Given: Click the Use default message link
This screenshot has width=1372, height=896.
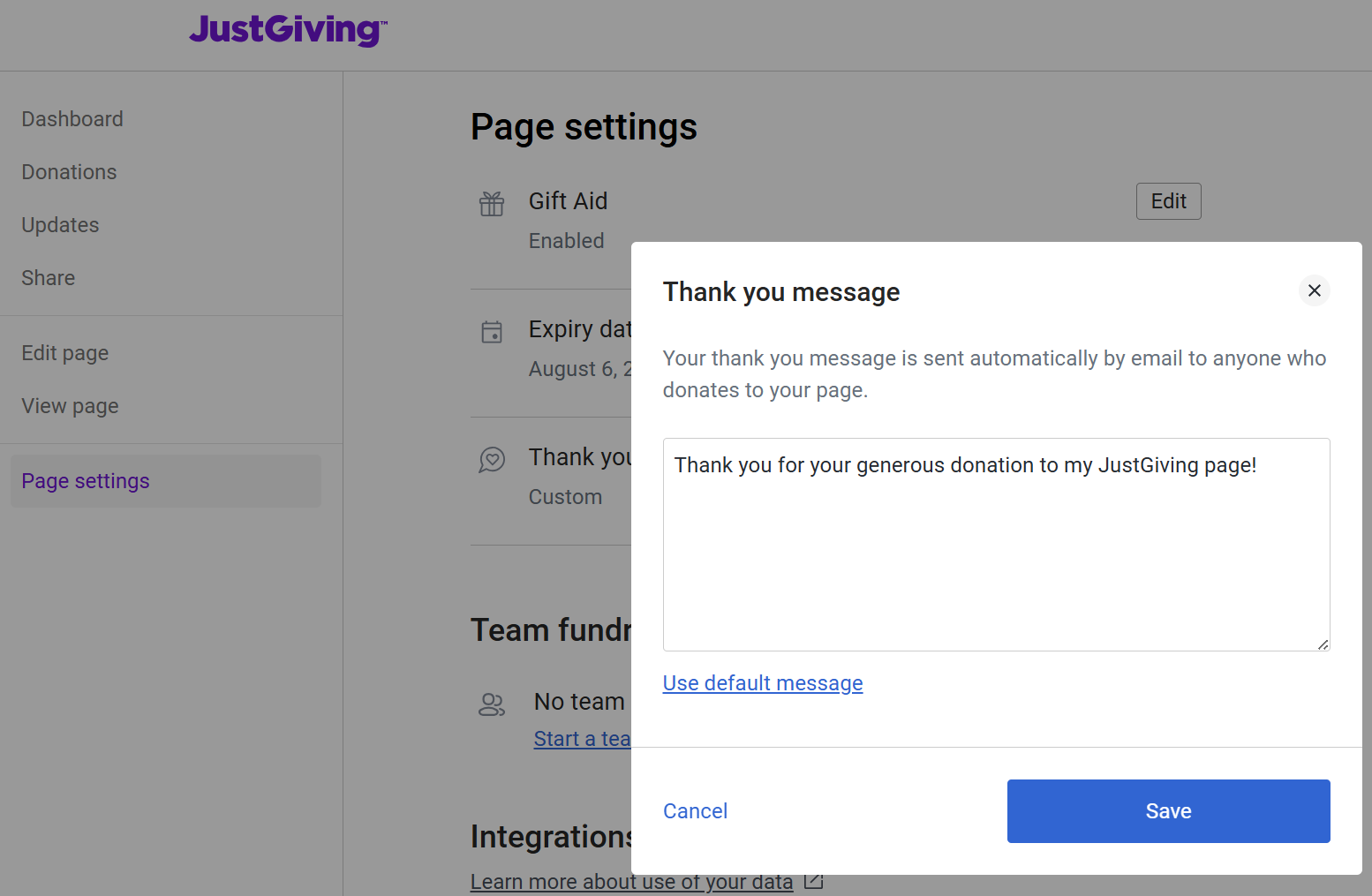Looking at the screenshot, I should tap(763, 683).
